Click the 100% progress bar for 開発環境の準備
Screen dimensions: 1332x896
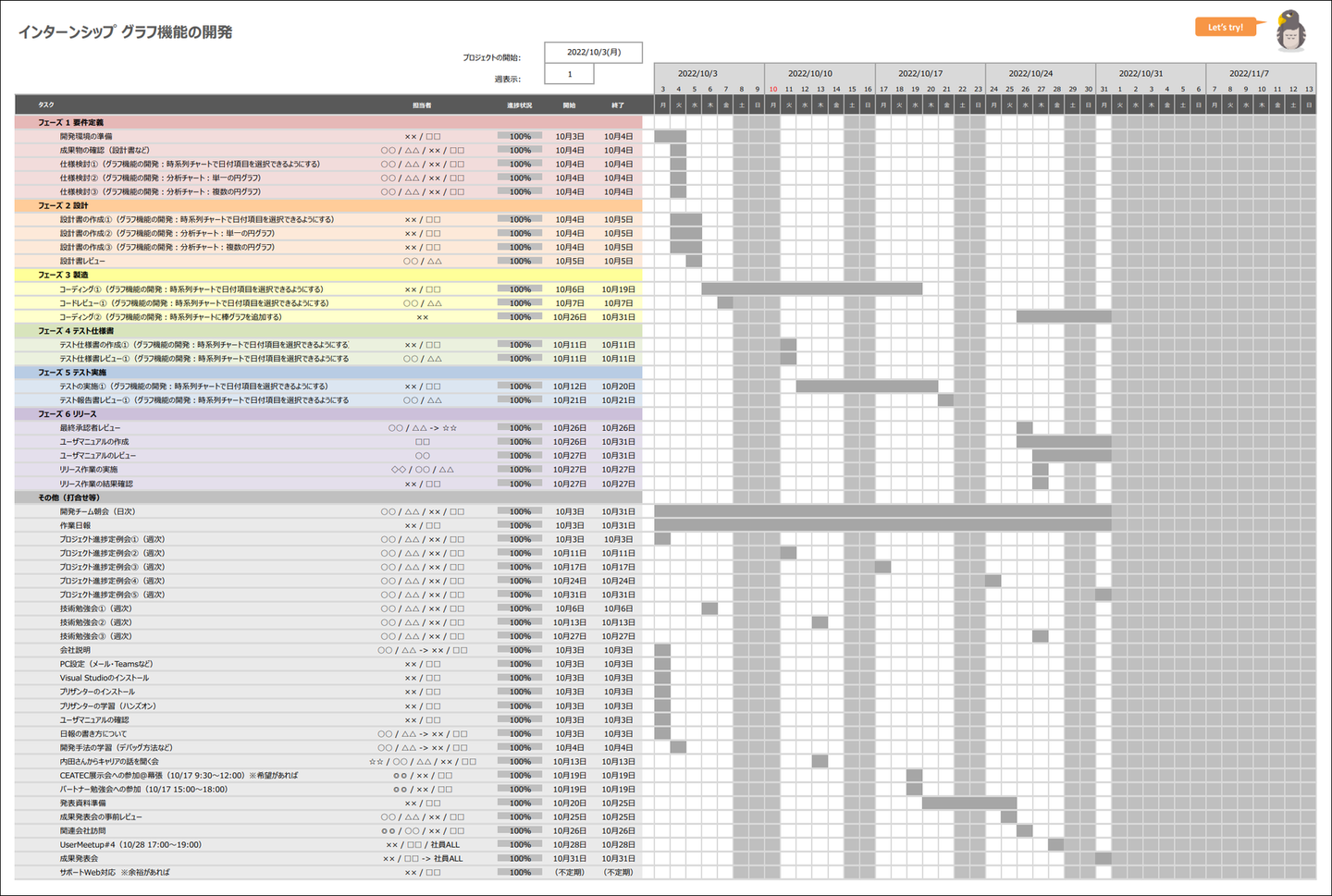(520, 136)
